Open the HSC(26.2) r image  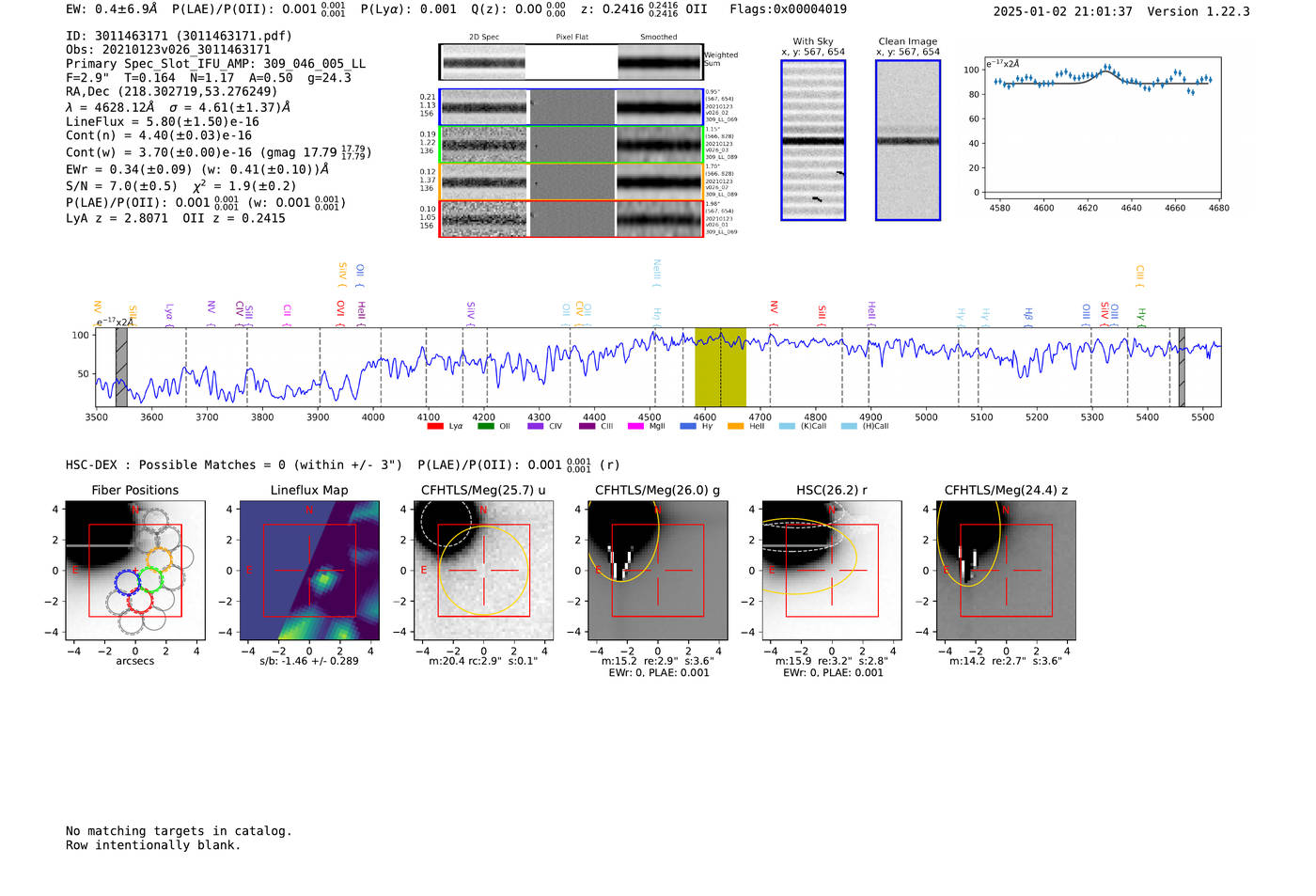[832, 571]
